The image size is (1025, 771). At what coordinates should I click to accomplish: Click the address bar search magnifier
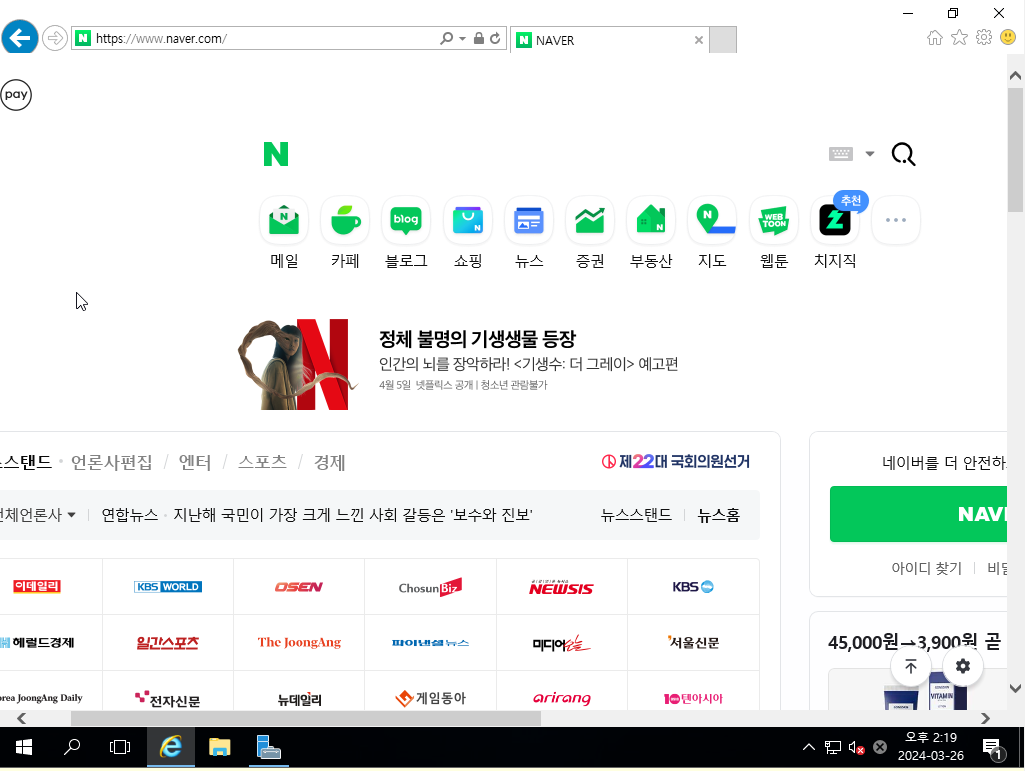click(x=446, y=39)
